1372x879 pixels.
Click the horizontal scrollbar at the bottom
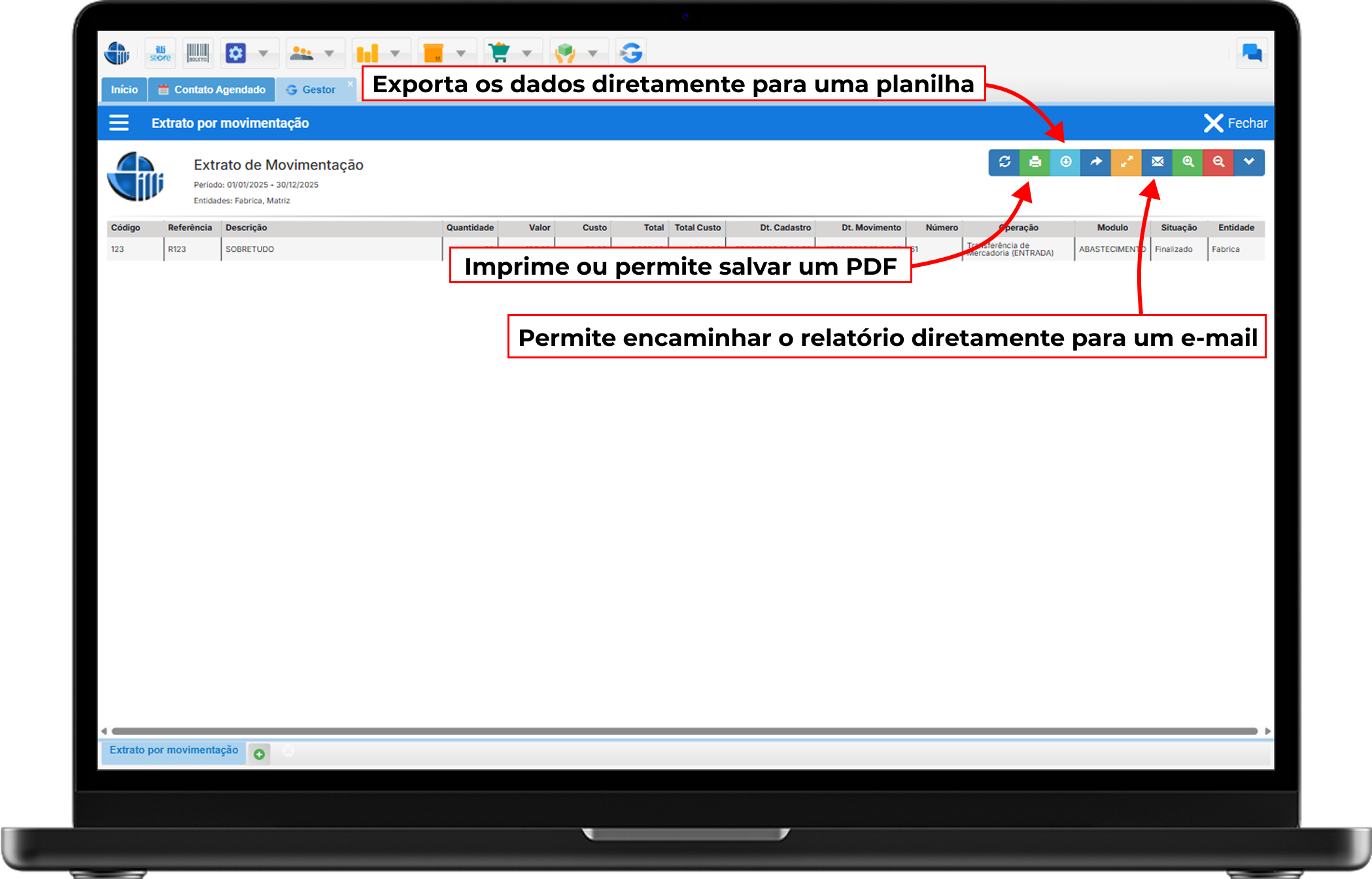coord(684,731)
